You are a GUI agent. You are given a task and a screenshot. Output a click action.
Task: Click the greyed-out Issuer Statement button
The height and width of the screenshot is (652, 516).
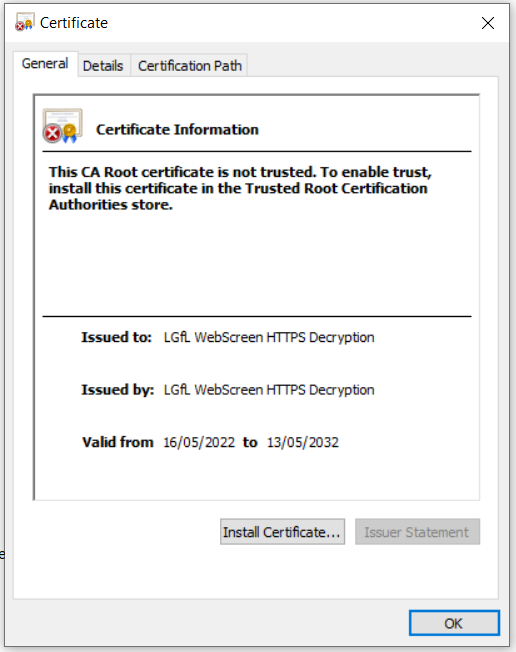pyautogui.click(x=417, y=532)
